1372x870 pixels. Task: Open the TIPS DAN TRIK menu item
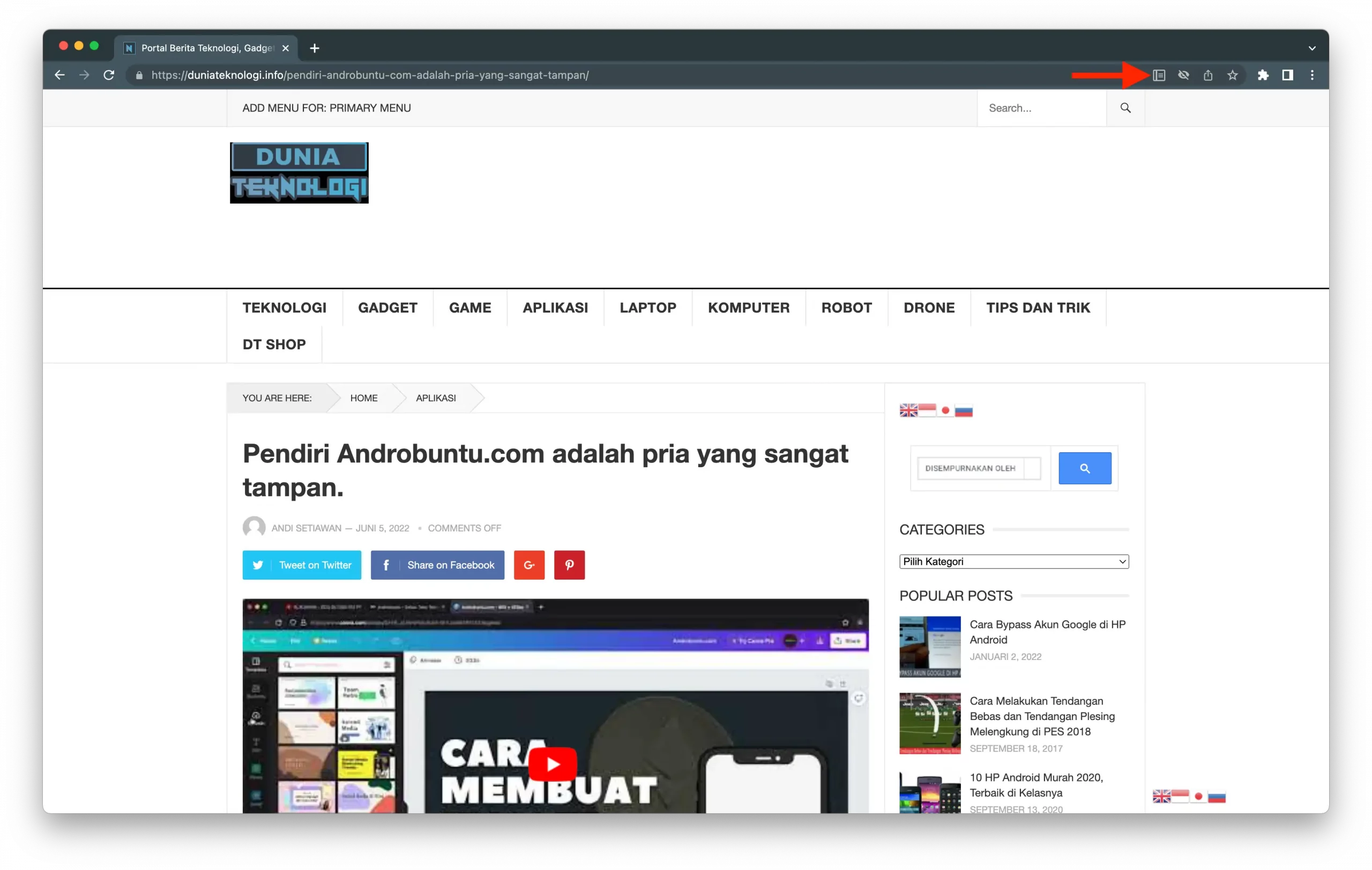point(1038,307)
